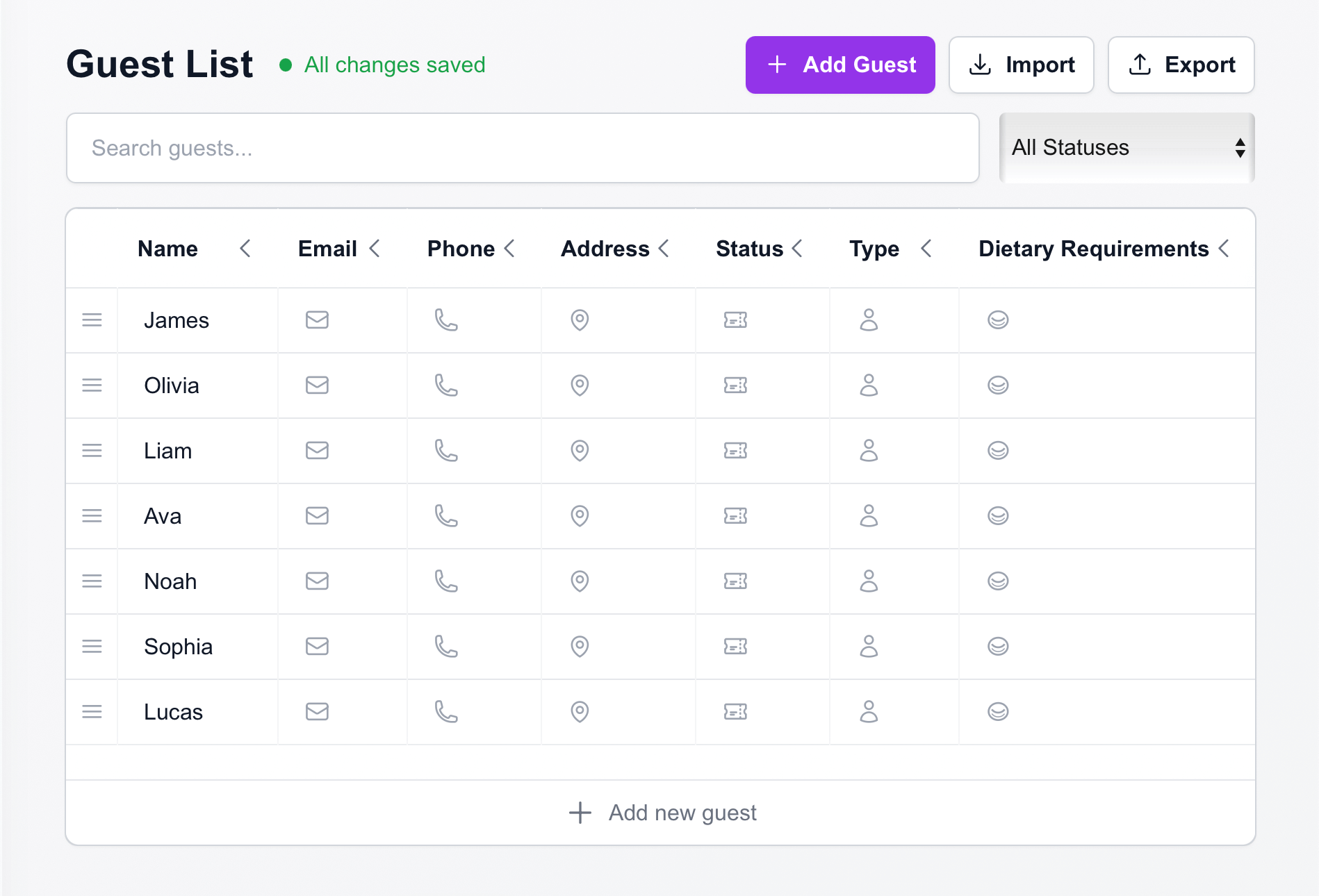Click the ticket status icon for Ava

(735, 516)
